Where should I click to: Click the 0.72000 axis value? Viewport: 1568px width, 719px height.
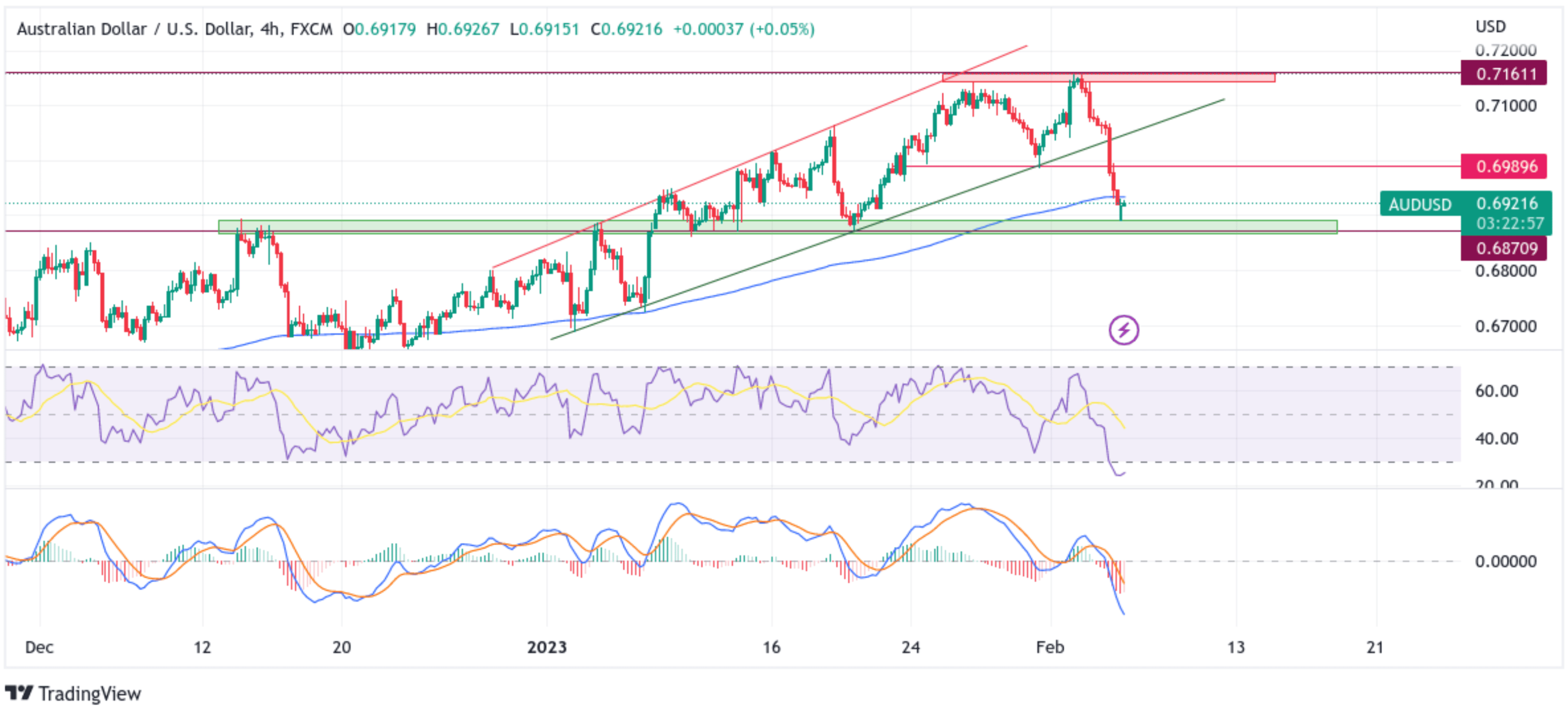coord(1506,50)
